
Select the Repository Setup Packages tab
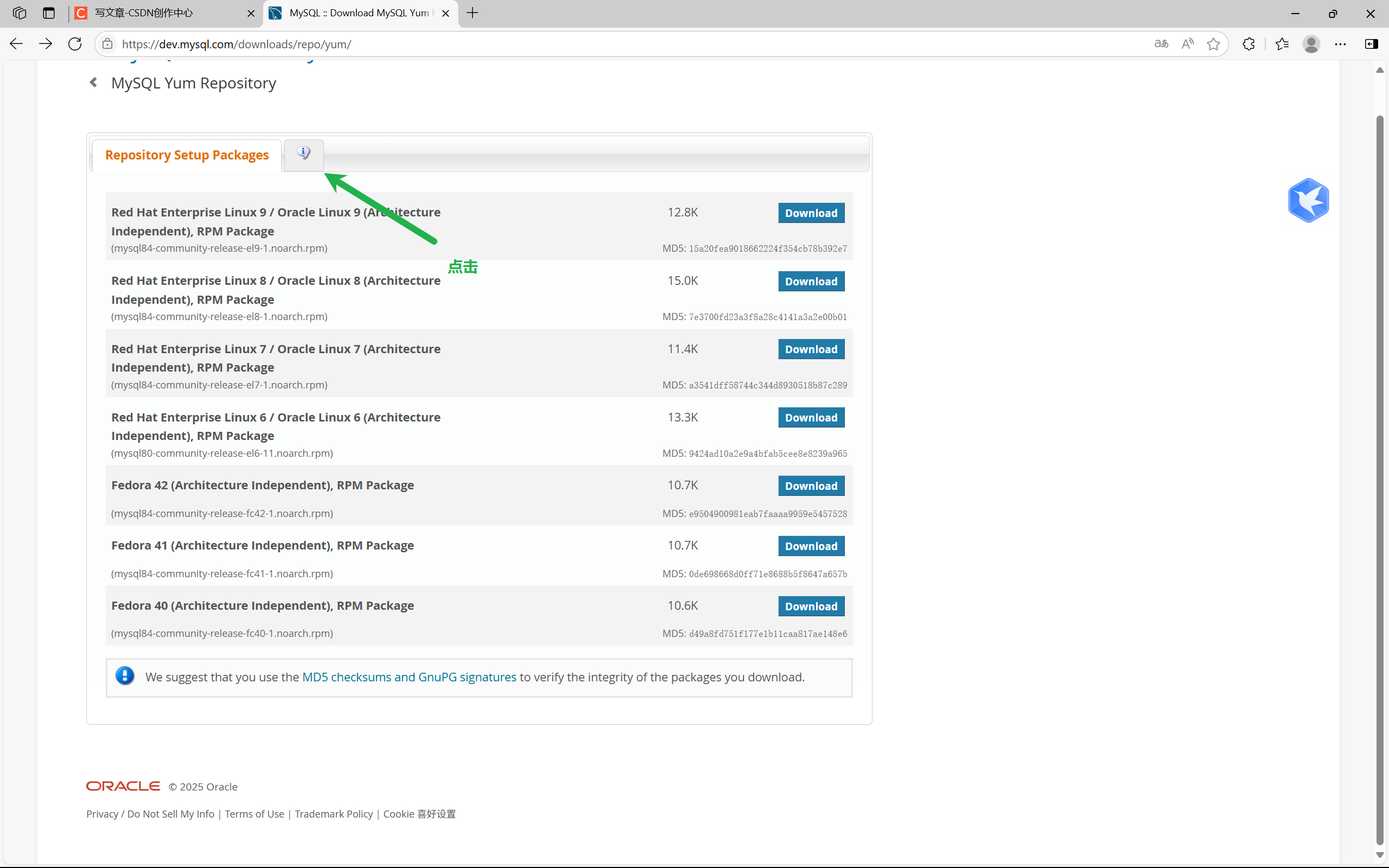(187, 155)
